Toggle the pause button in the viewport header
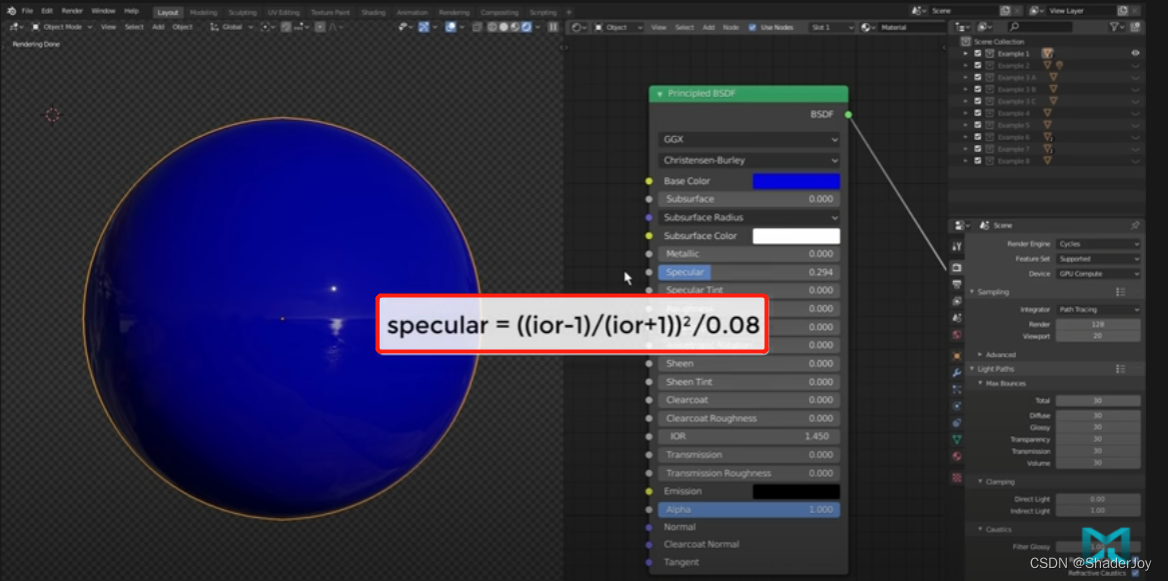 554,27
